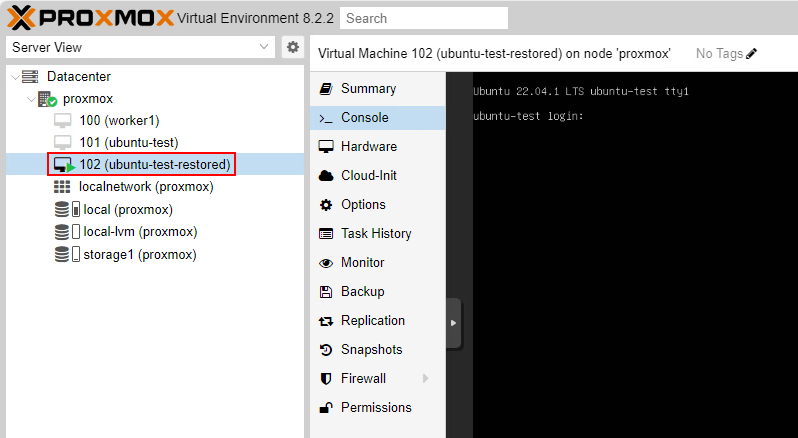Open the Server View dropdown
798x438 pixels.
(x=264, y=47)
